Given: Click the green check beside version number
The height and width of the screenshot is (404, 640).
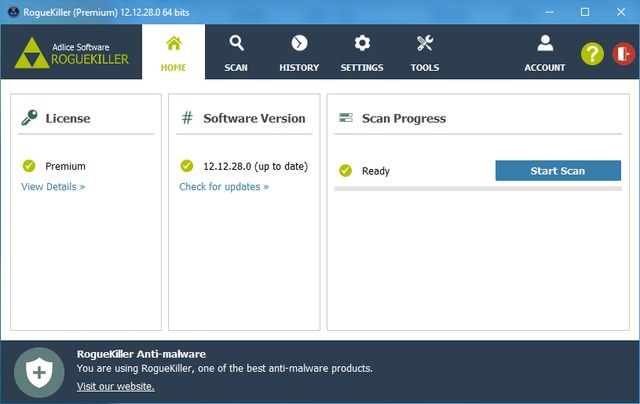Looking at the screenshot, I should coord(187,166).
